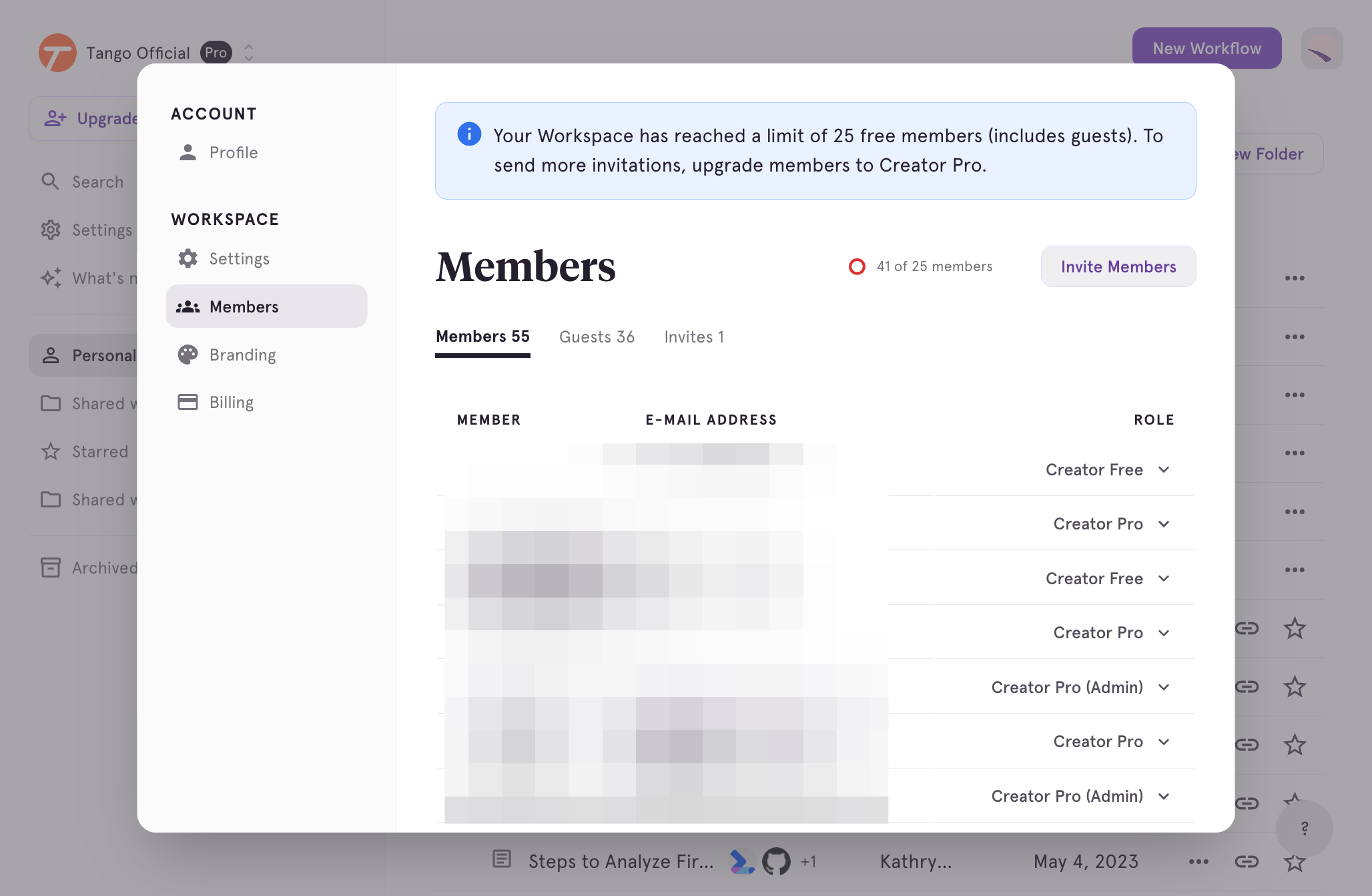Image resolution: width=1372 pixels, height=896 pixels.
Task: Click the Branding palette icon
Action: point(188,355)
